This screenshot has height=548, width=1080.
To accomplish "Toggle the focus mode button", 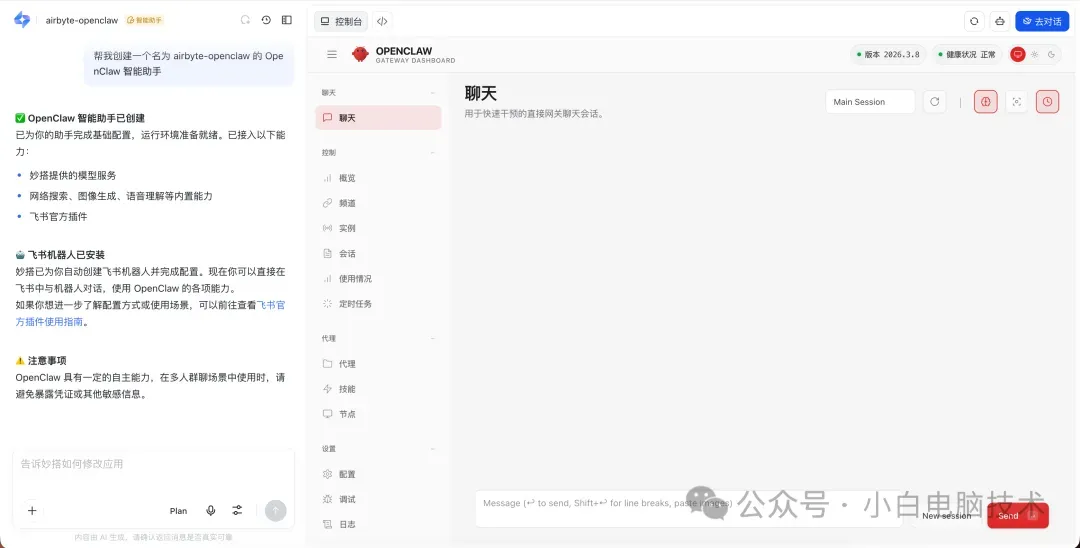I will (x=1017, y=102).
